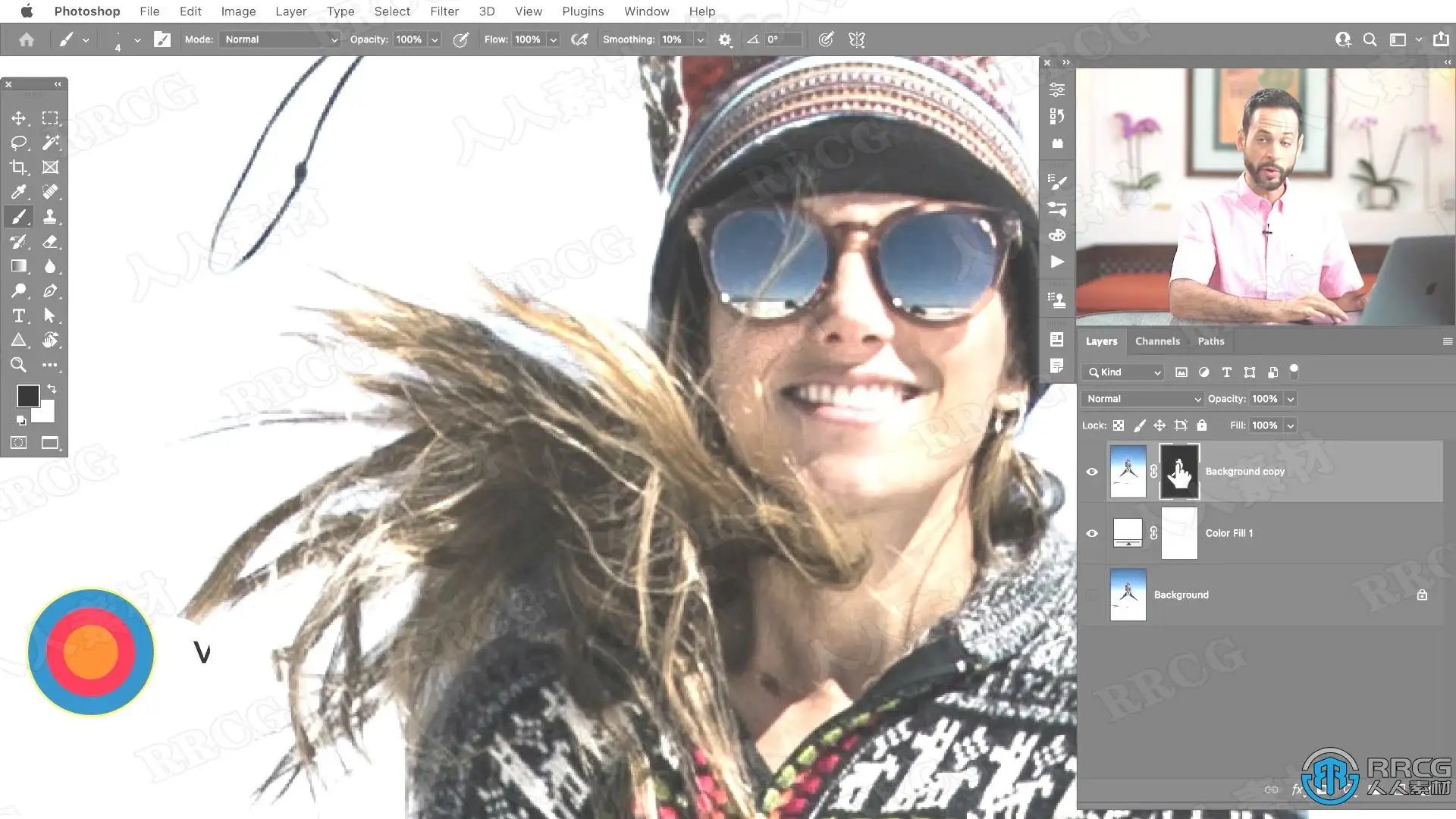Select the Gradient tool
Viewport: 1456px width, 819px height.
(19, 266)
